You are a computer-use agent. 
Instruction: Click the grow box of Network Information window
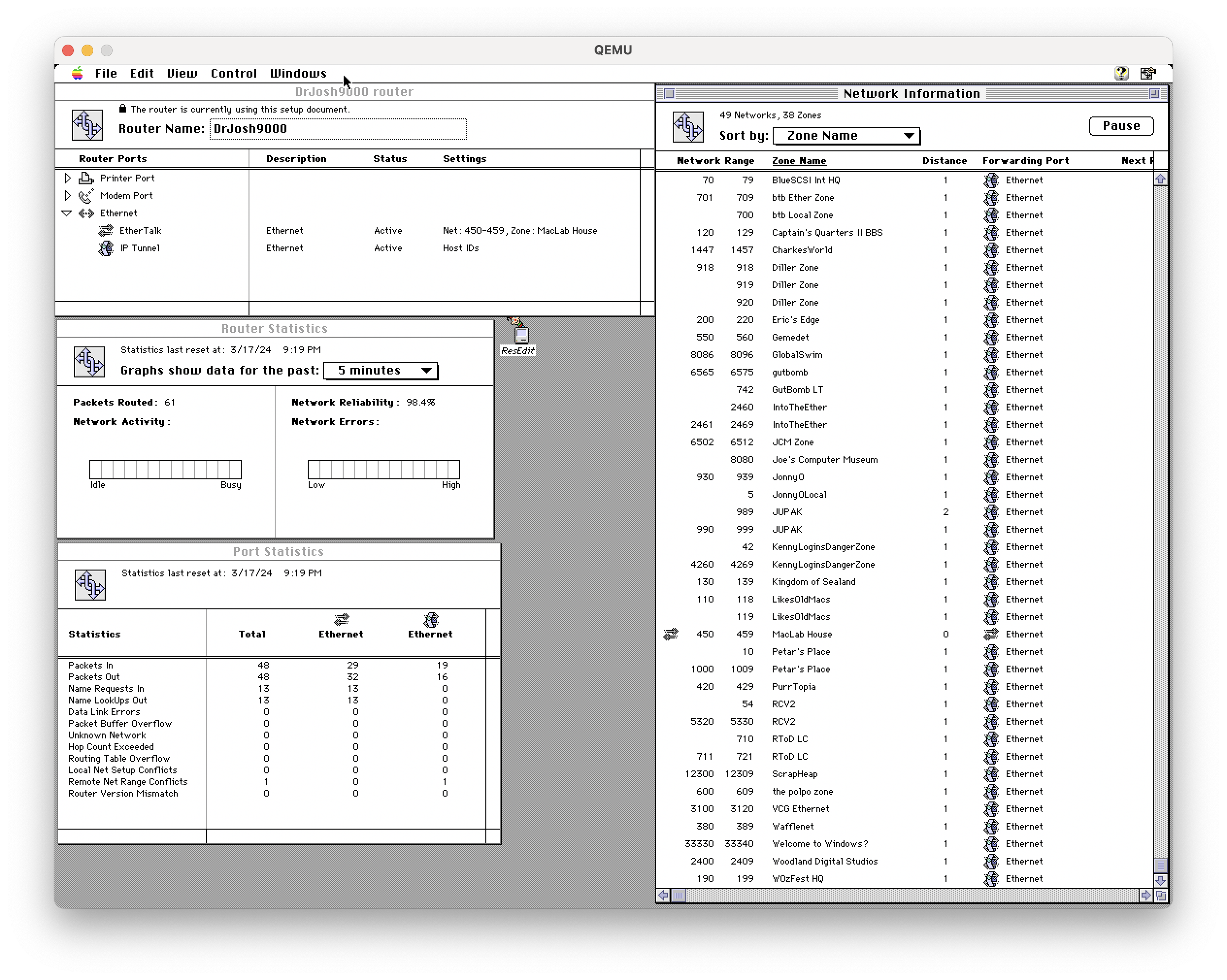1161,895
